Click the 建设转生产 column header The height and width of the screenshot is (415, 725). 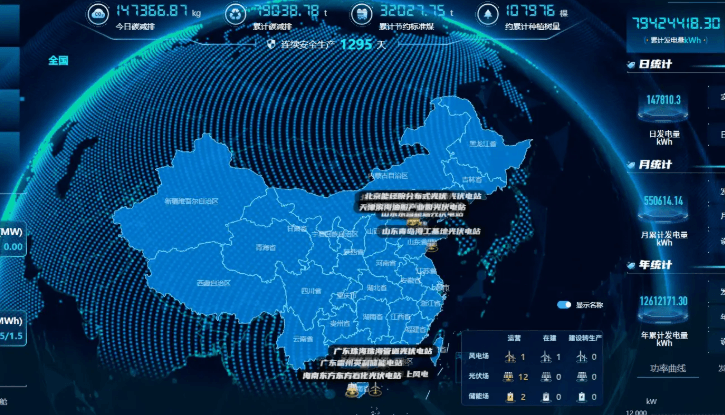tap(585, 338)
